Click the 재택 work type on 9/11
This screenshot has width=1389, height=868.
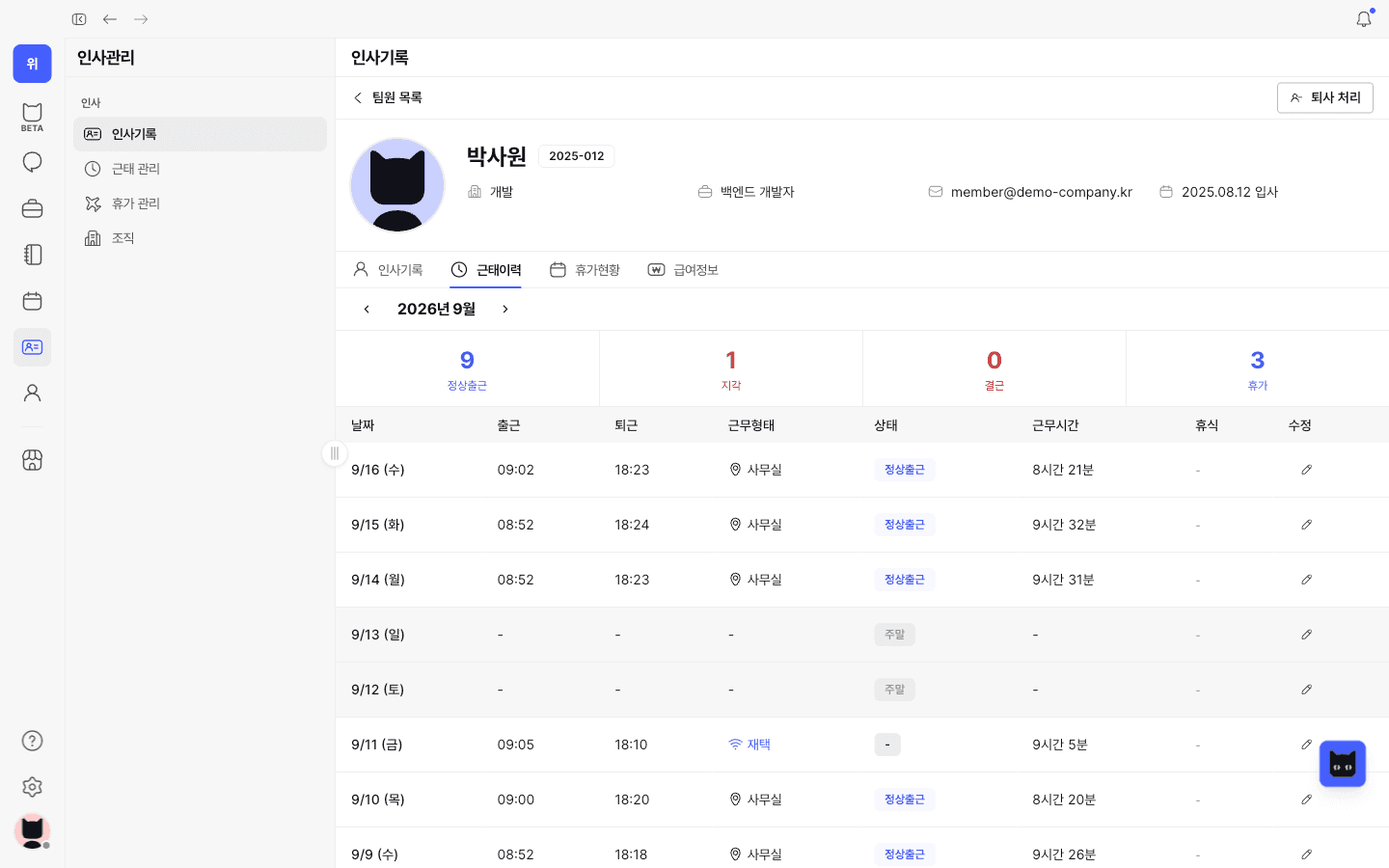[749, 745]
